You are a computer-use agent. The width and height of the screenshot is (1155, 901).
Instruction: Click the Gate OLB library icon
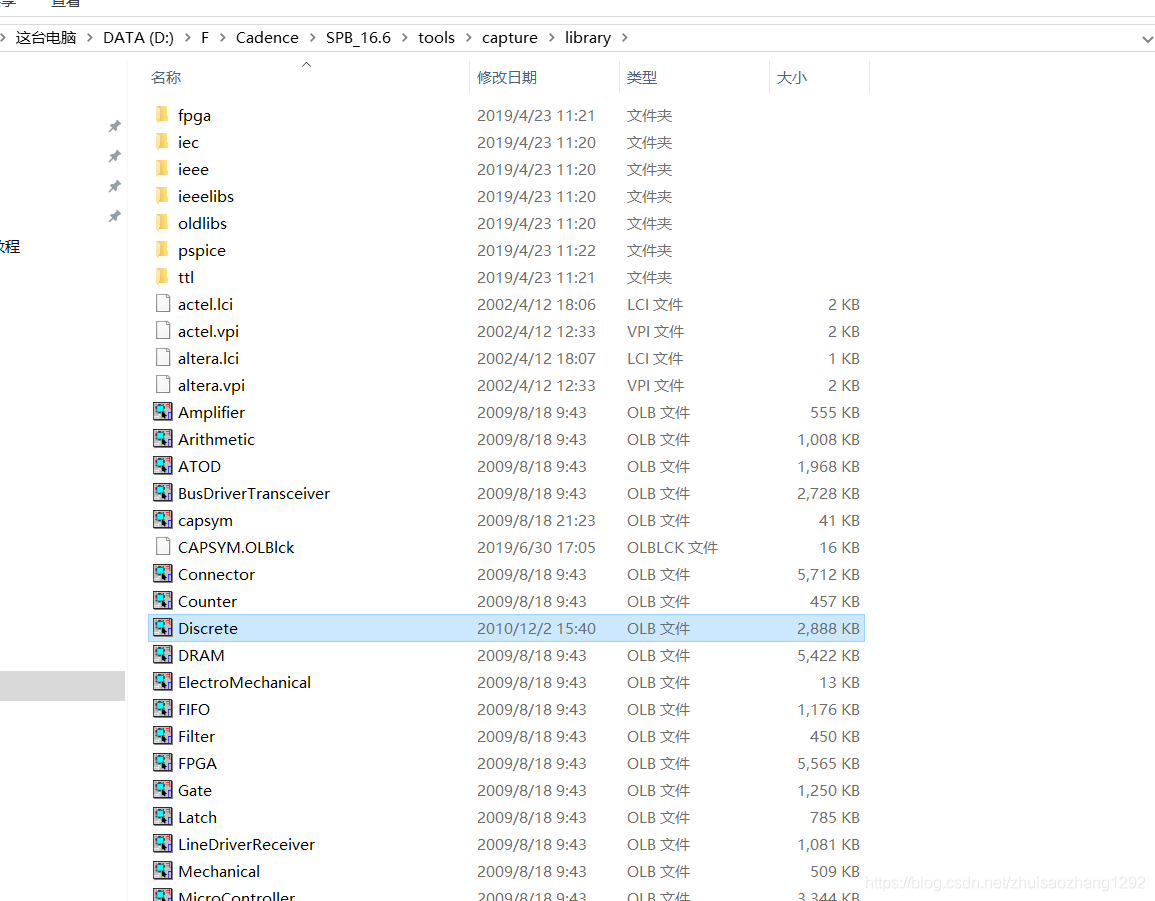click(163, 790)
